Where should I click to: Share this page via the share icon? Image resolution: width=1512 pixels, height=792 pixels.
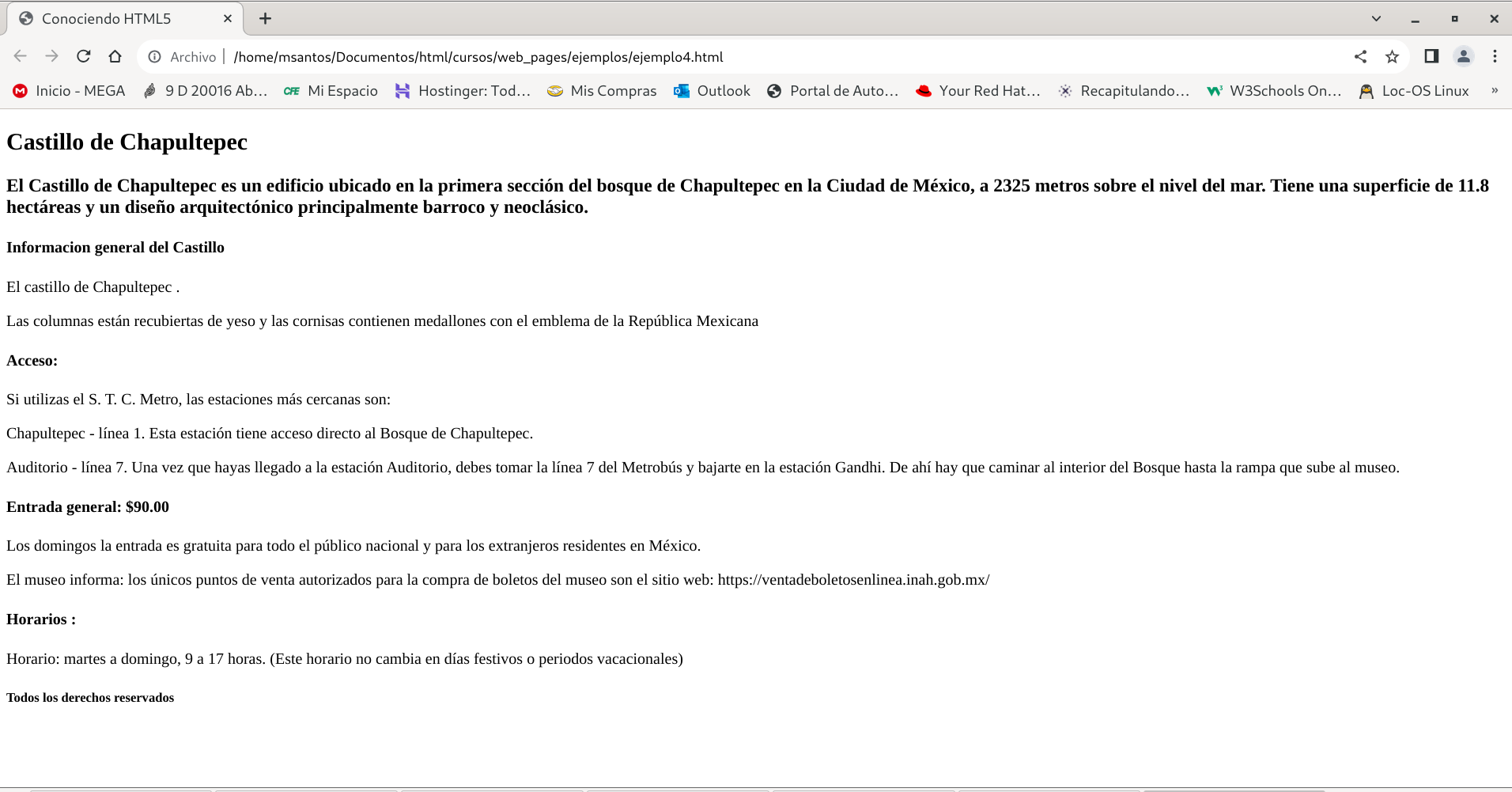[1360, 56]
